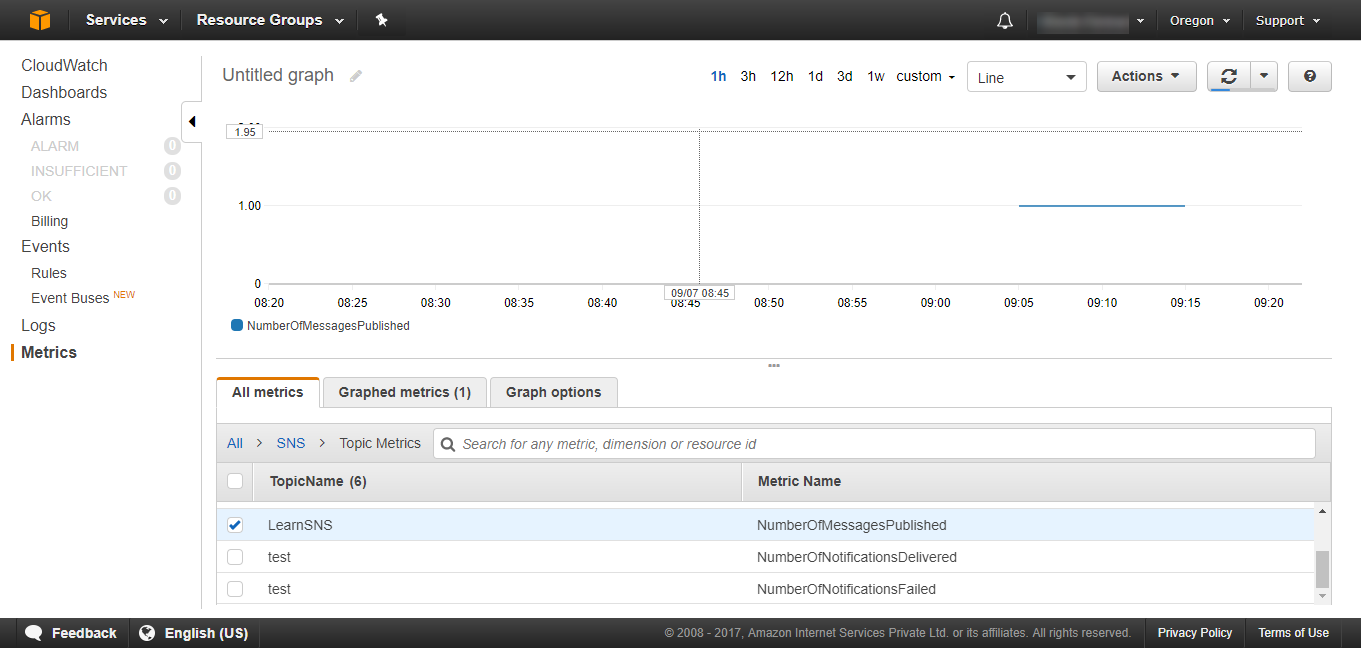
Task: Click the search magnifier icon
Action: pos(448,444)
